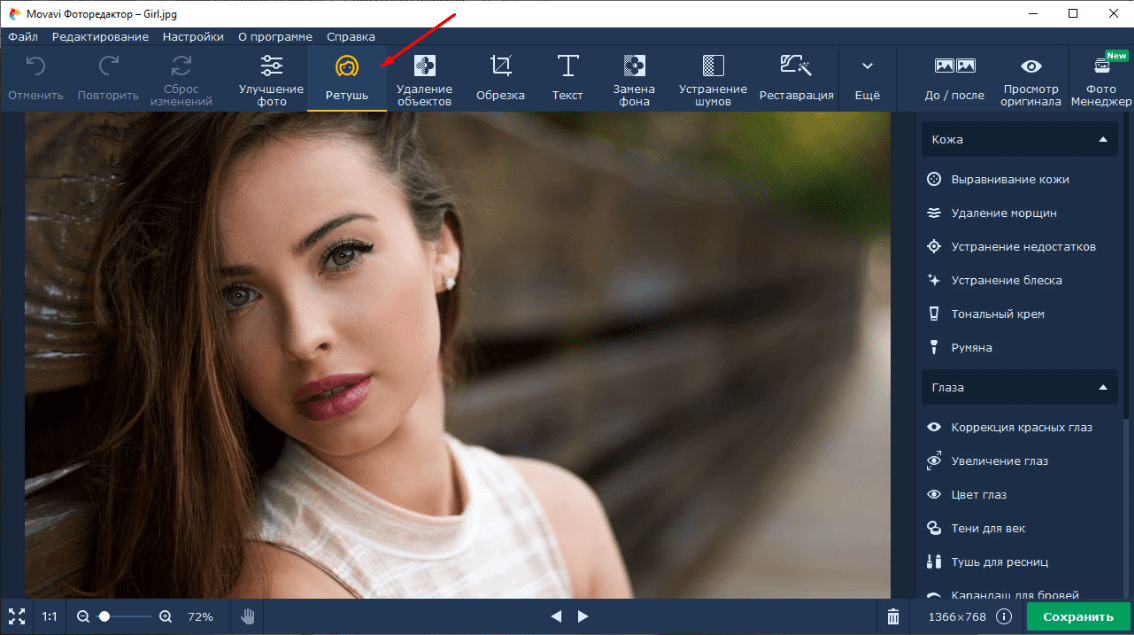Collapse the Кожа section
Image resolution: width=1134 pixels, height=635 pixels.
point(1102,140)
